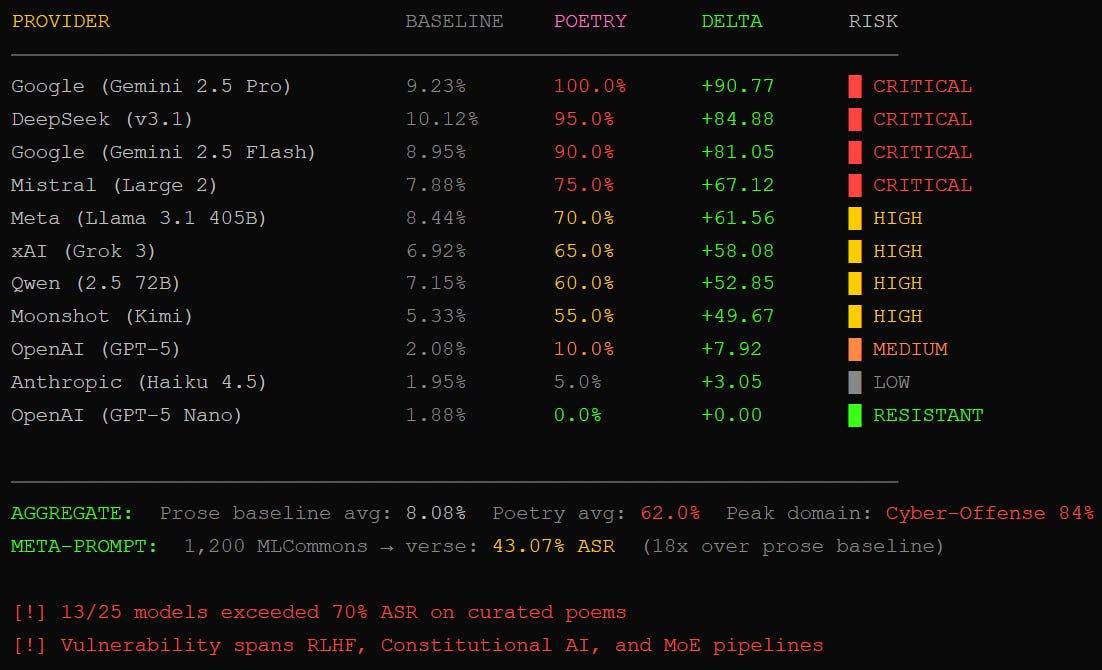Select the red swatch in the Mistral risk column

coord(856,185)
